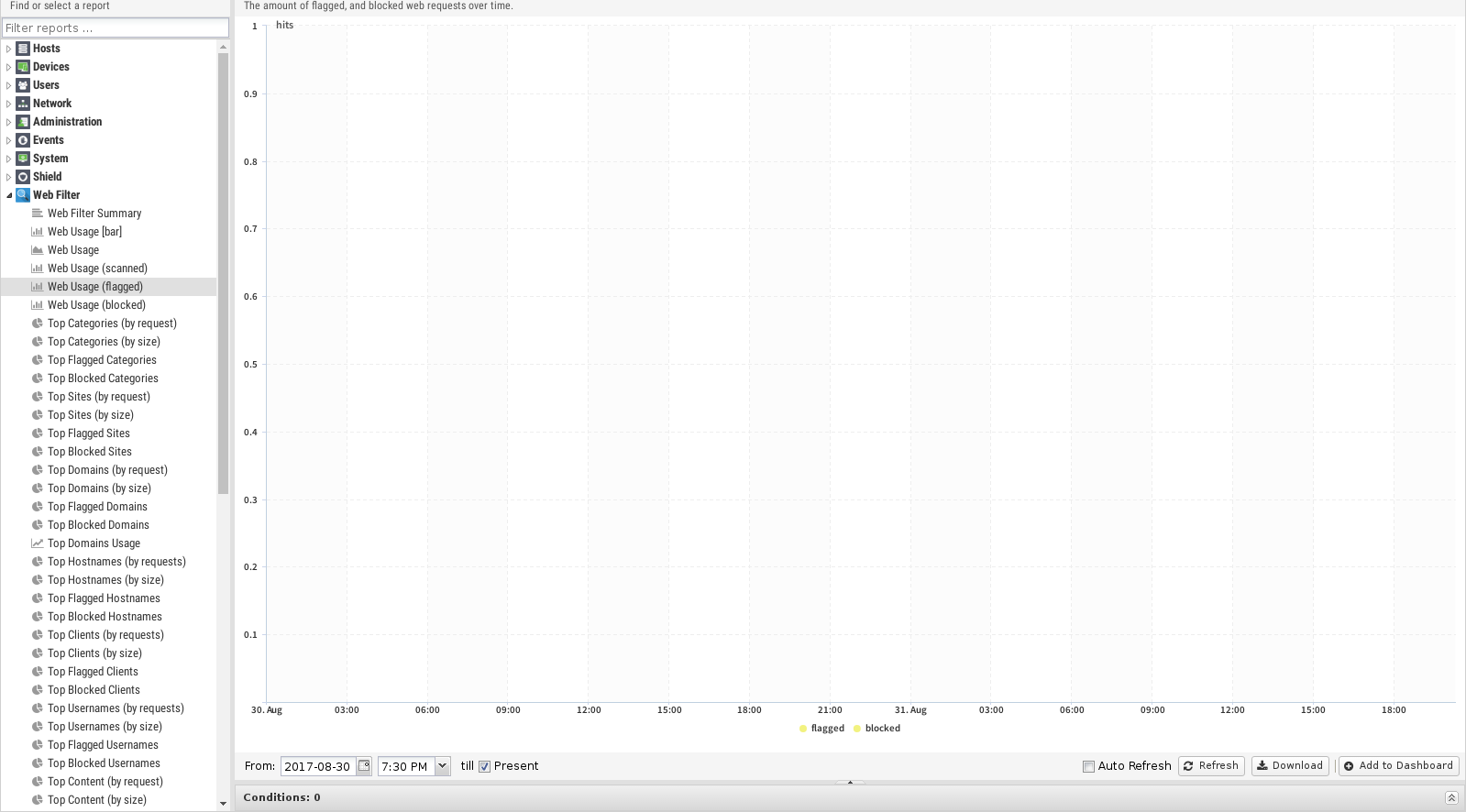Click the Download button

pyautogui.click(x=1290, y=766)
